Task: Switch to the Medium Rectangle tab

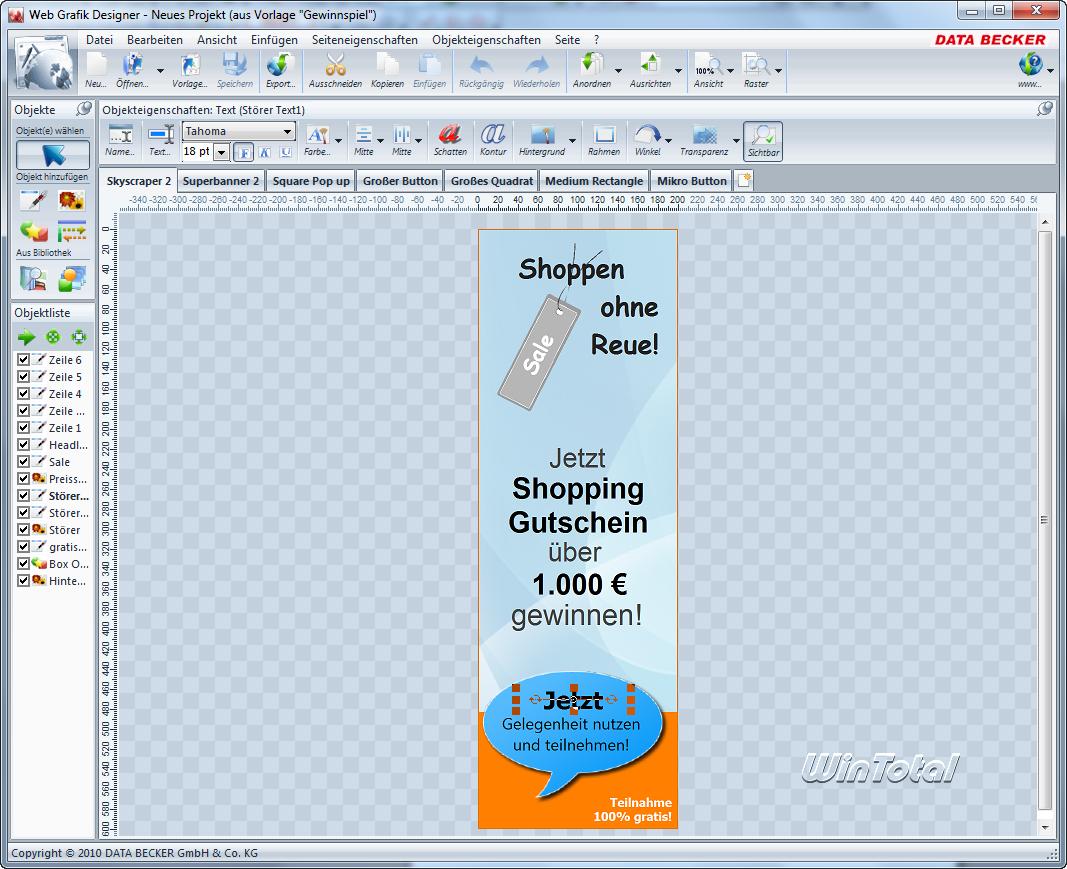Action: pyautogui.click(x=594, y=181)
